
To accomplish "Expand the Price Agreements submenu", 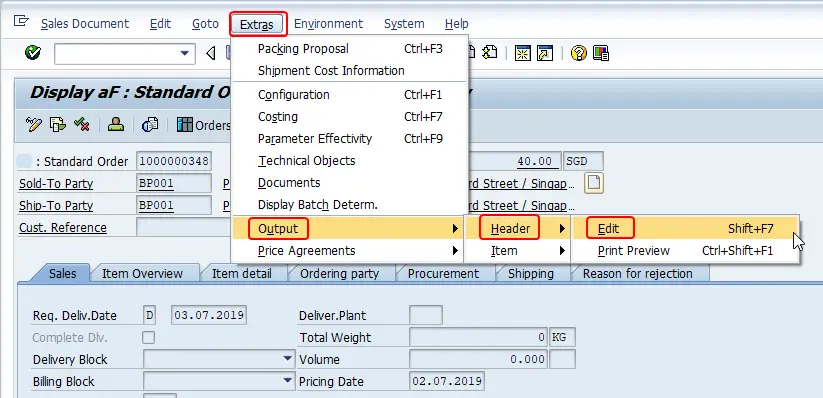I will point(347,251).
